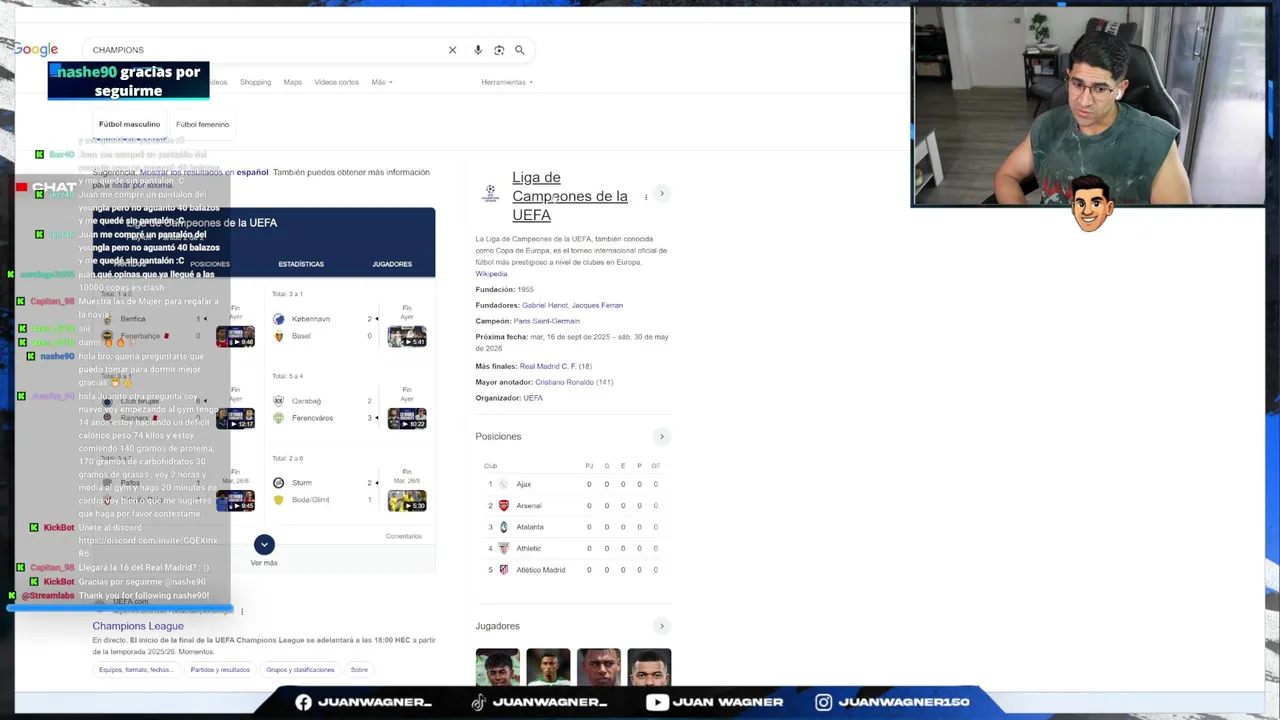Open the three-dot menu for the UEFA.com result
The width and height of the screenshot is (1280, 720).
[x=242, y=611]
